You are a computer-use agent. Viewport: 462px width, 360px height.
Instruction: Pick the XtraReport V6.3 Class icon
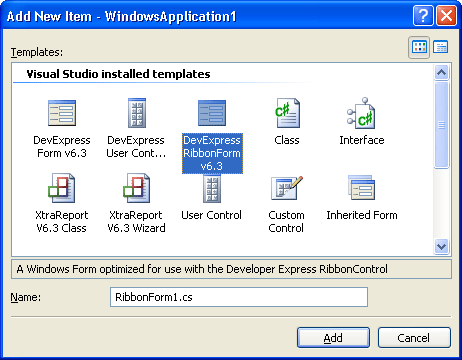coord(62,188)
